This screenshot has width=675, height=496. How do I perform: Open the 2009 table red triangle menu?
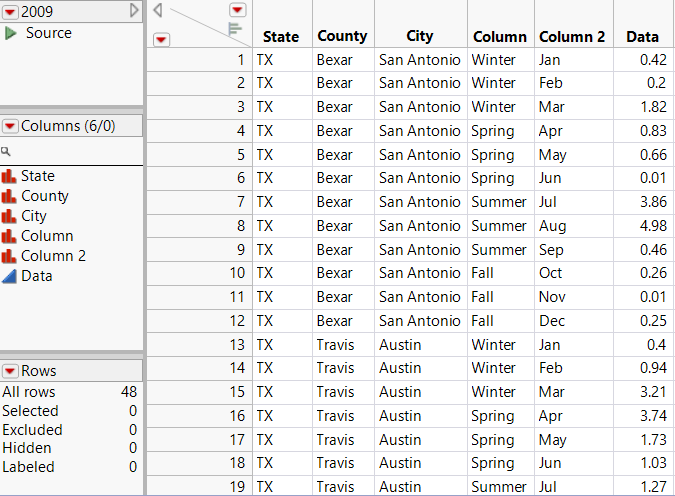point(10,10)
